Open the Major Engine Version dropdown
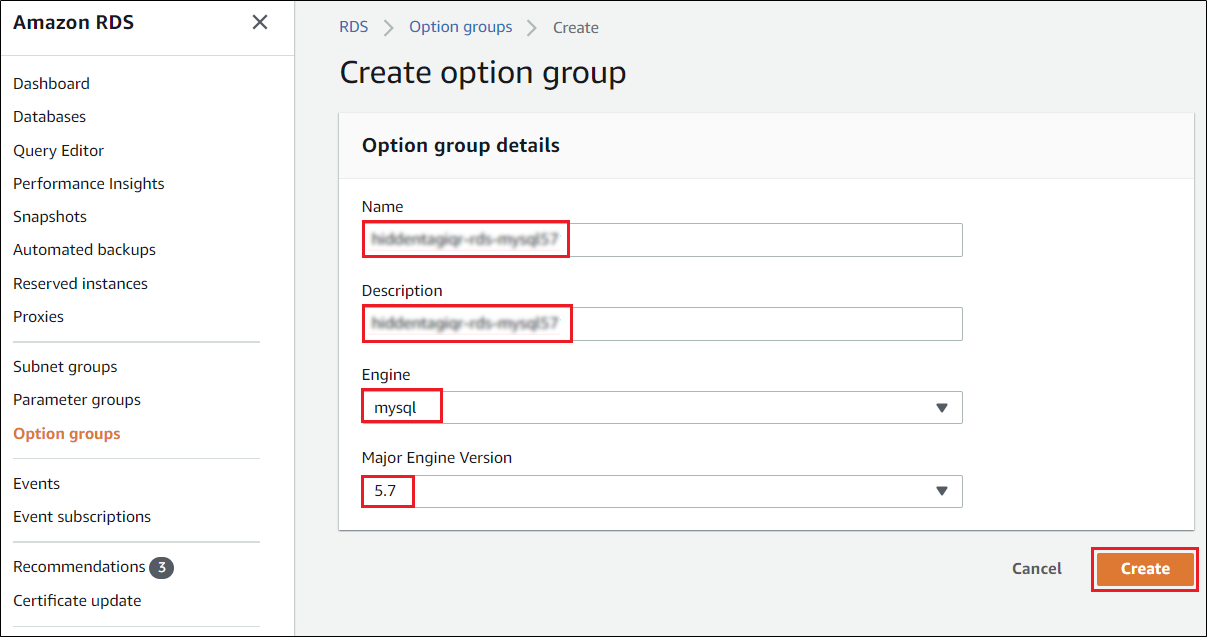Image resolution: width=1207 pixels, height=637 pixels. coord(662,491)
